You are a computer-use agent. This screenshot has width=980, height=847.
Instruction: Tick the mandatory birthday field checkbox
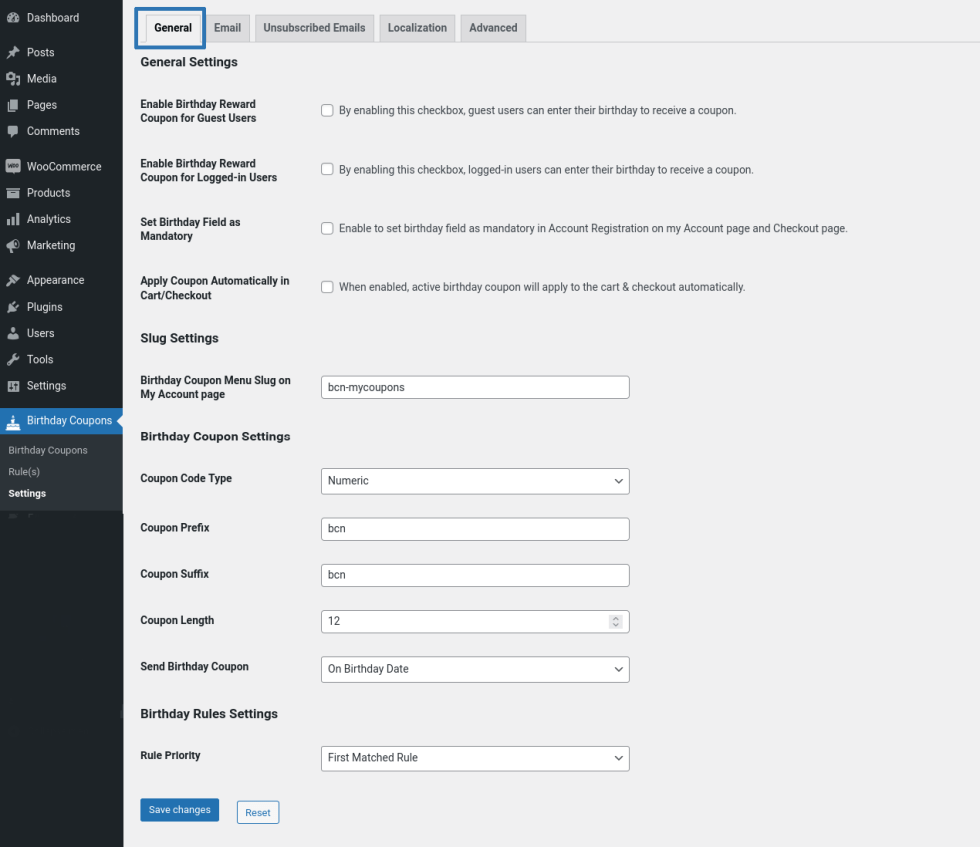pos(327,228)
